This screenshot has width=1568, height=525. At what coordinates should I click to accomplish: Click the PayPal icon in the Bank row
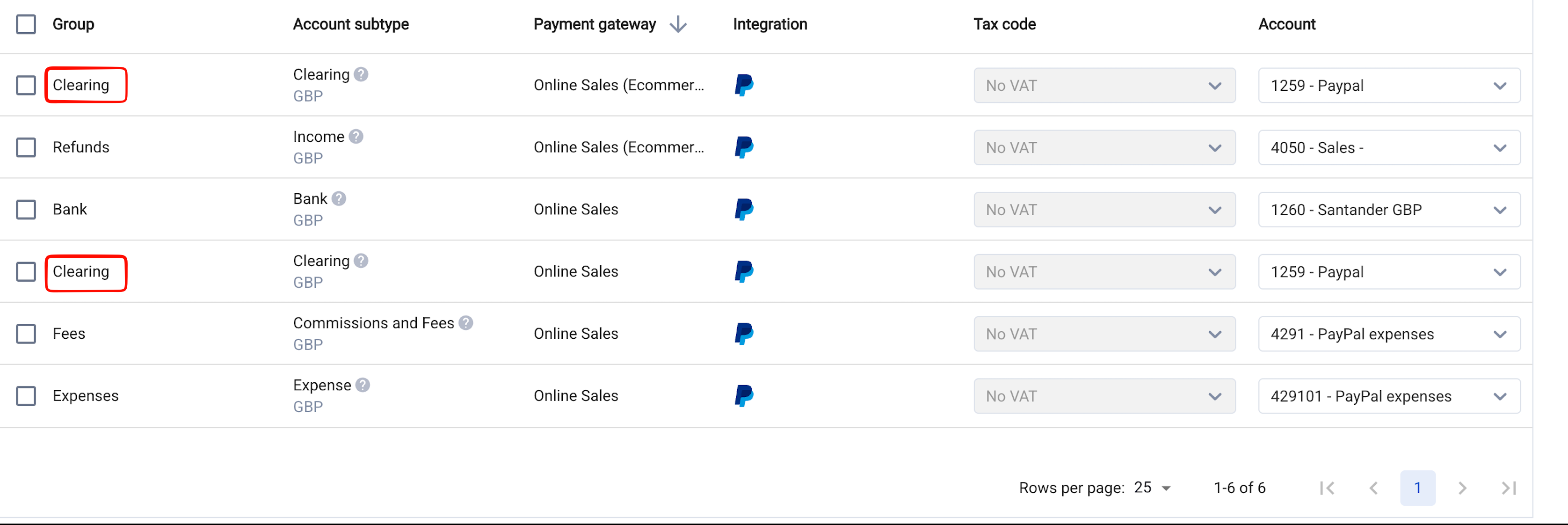tap(744, 210)
